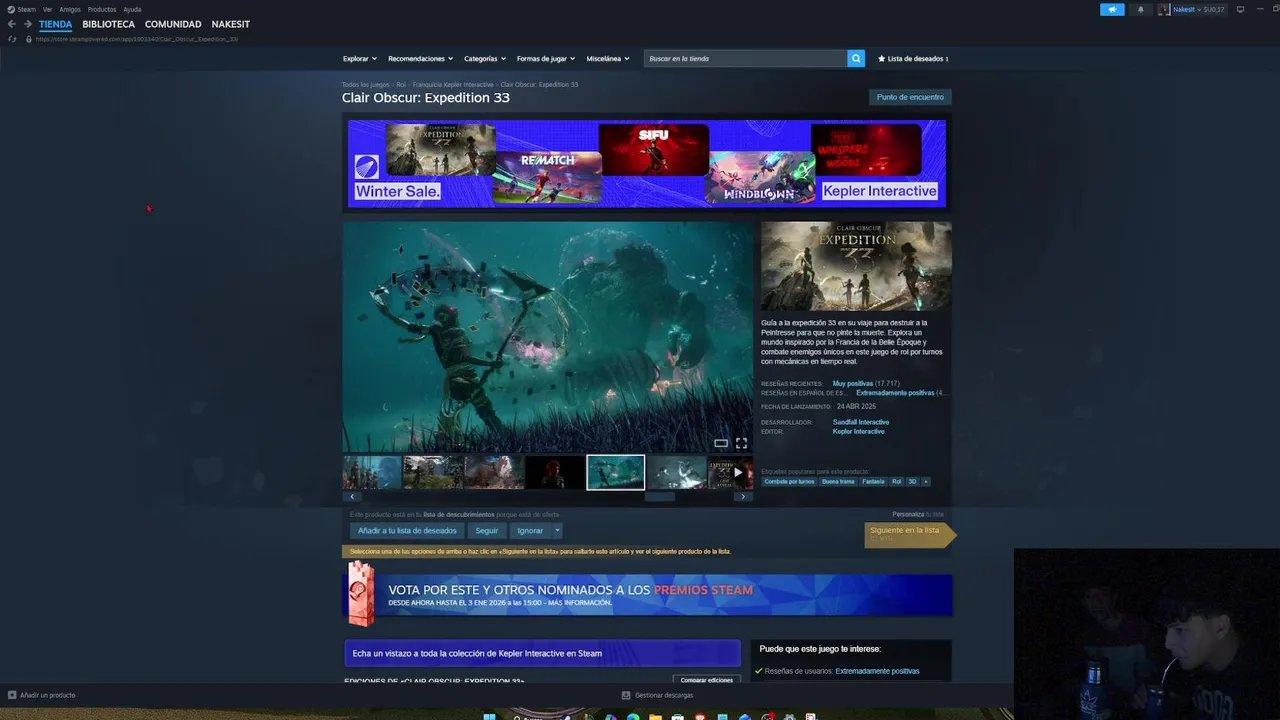Click the Gestionar descargas download icon
Viewport: 1280px width, 720px height.
coord(626,695)
